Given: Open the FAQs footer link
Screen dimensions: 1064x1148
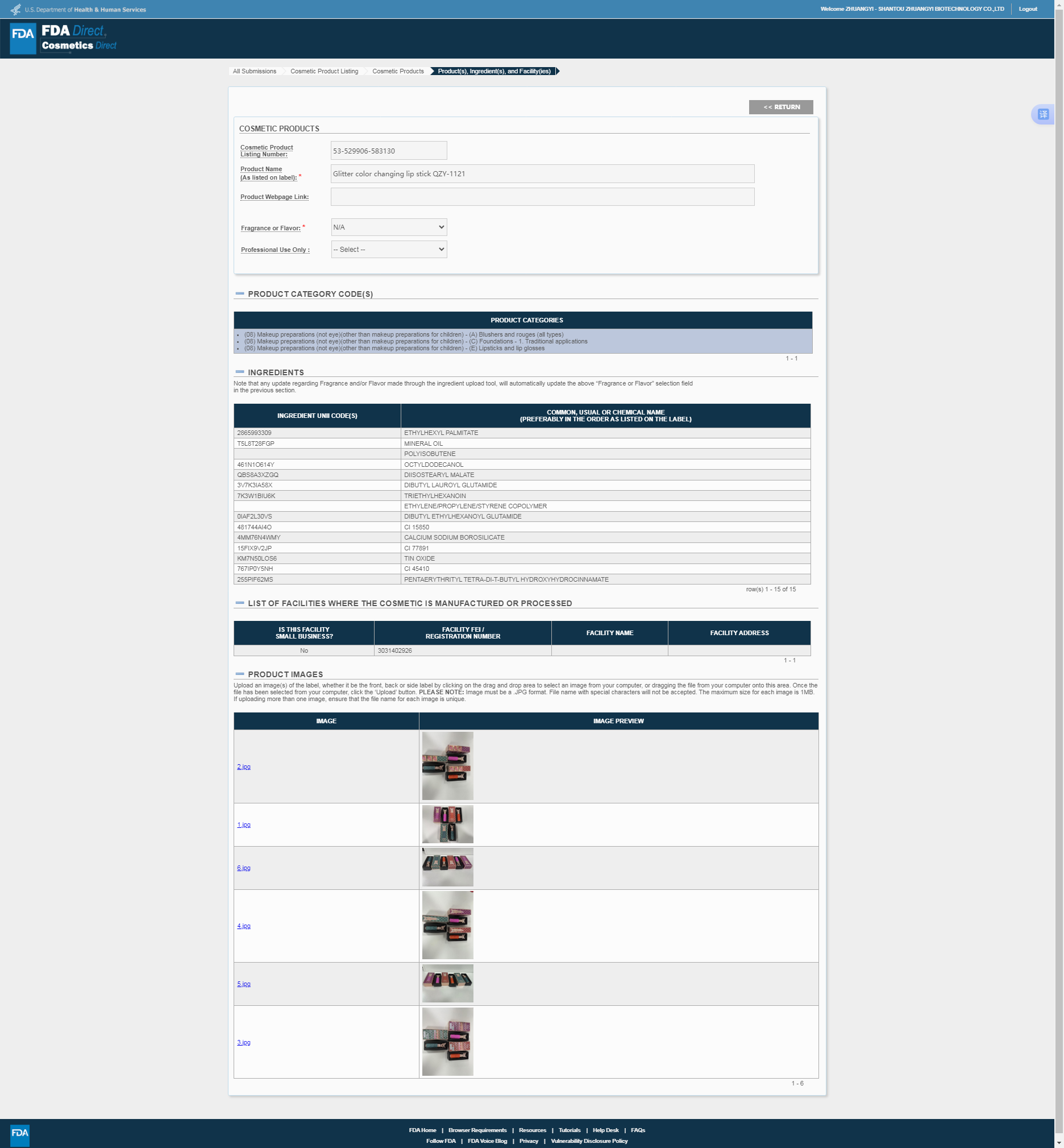Looking at the screenshot, I should point(638,1130).
